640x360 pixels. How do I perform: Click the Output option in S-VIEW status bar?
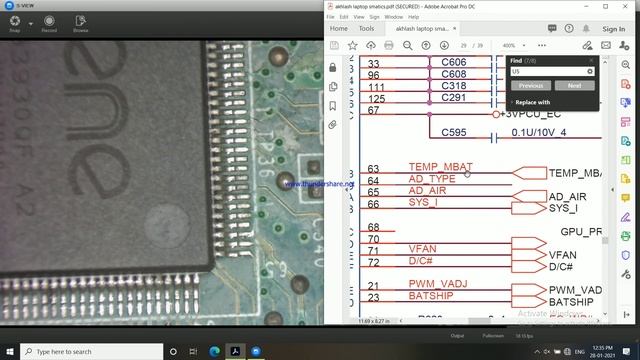(x=457, y=336)
